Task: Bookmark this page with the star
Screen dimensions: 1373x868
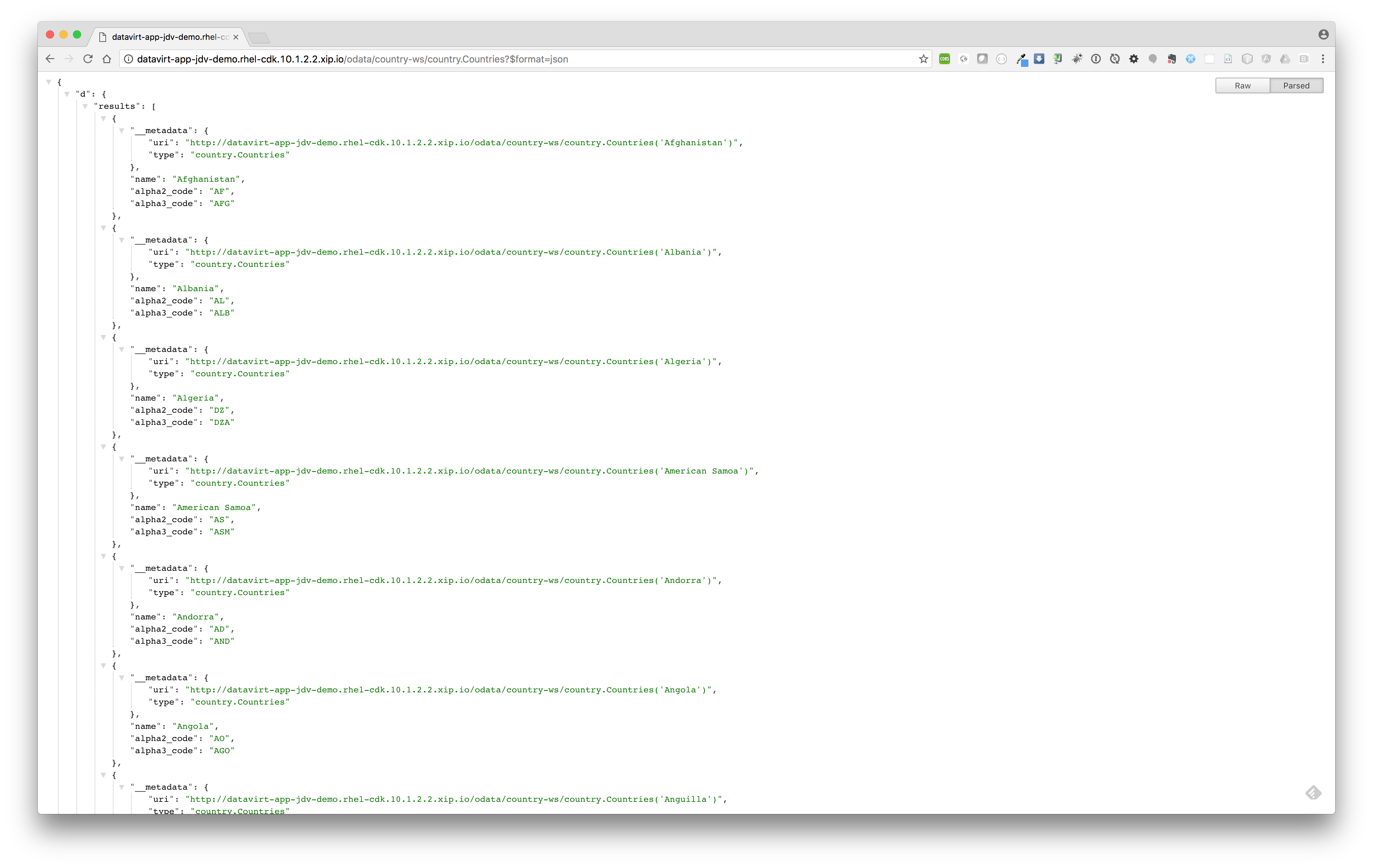Action: (923, 59)
